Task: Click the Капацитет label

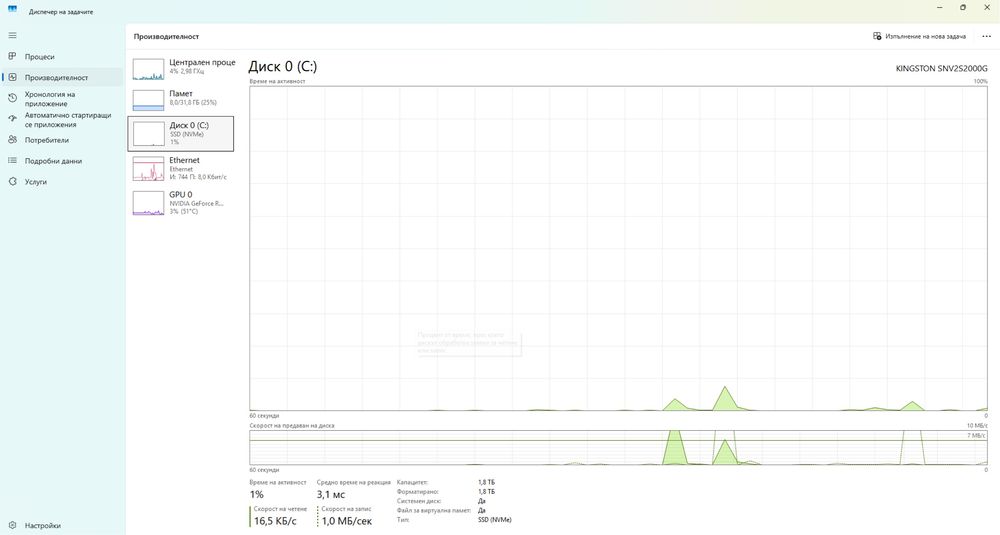Action: pos(412,483)
